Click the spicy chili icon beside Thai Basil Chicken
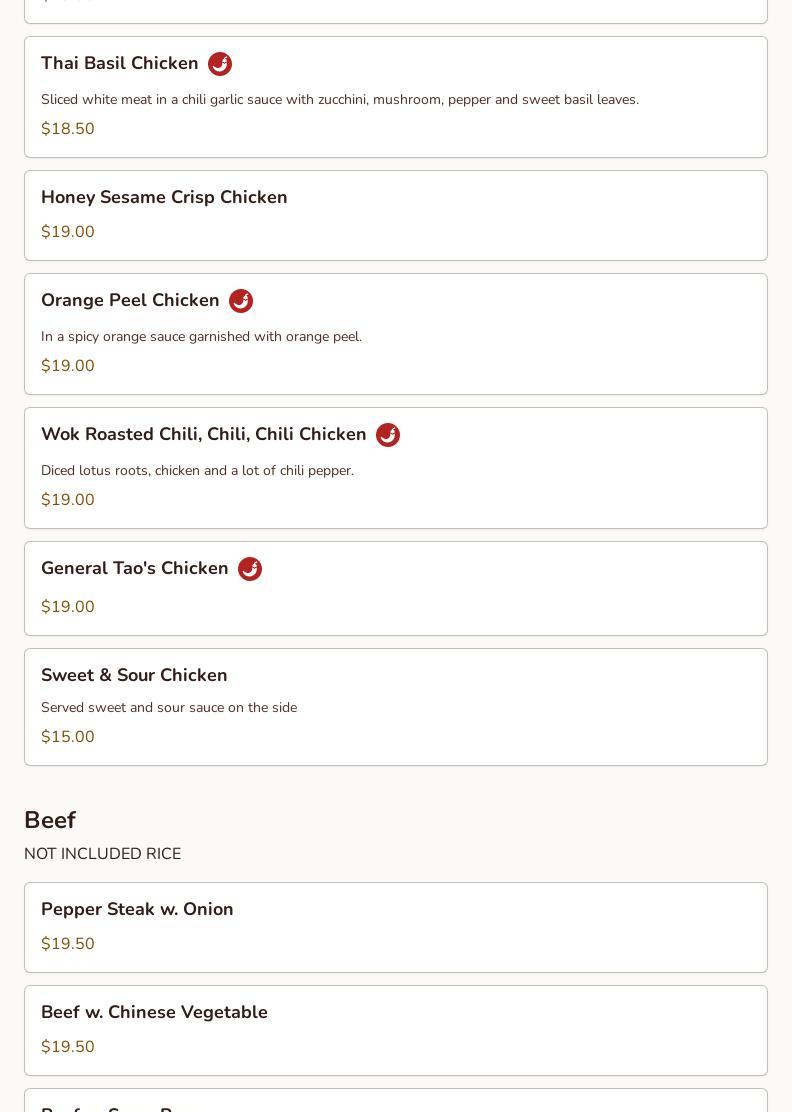The width and height of the screenshot is (792, 1112). click(220, 64)
